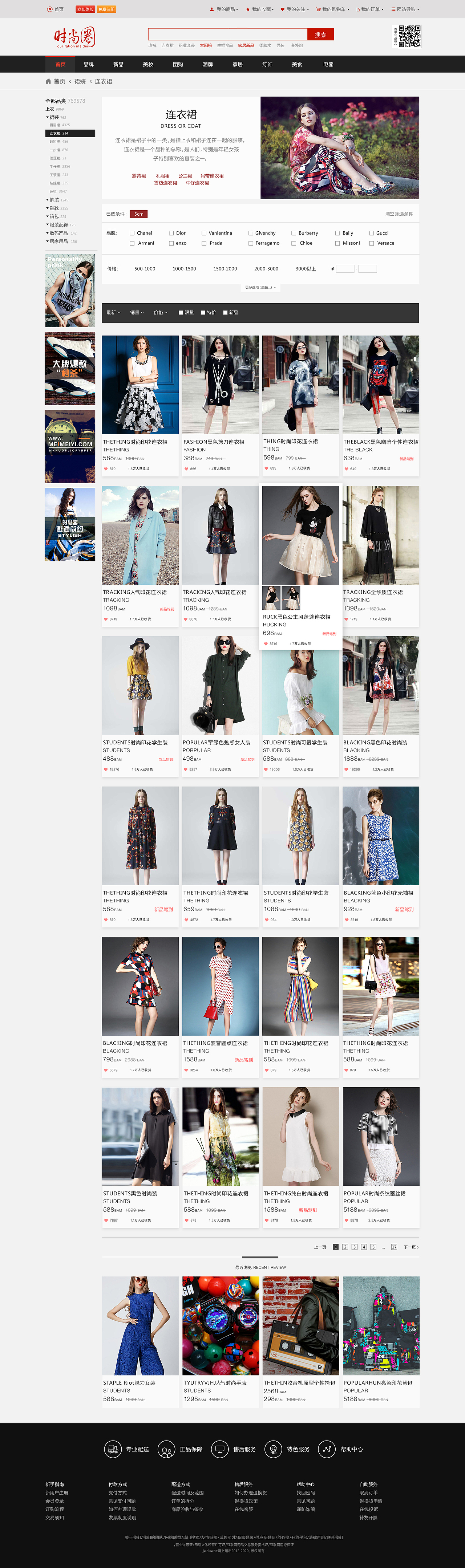
Task: Open the 价格 sort dropdown
Action: tap(160, 313)
